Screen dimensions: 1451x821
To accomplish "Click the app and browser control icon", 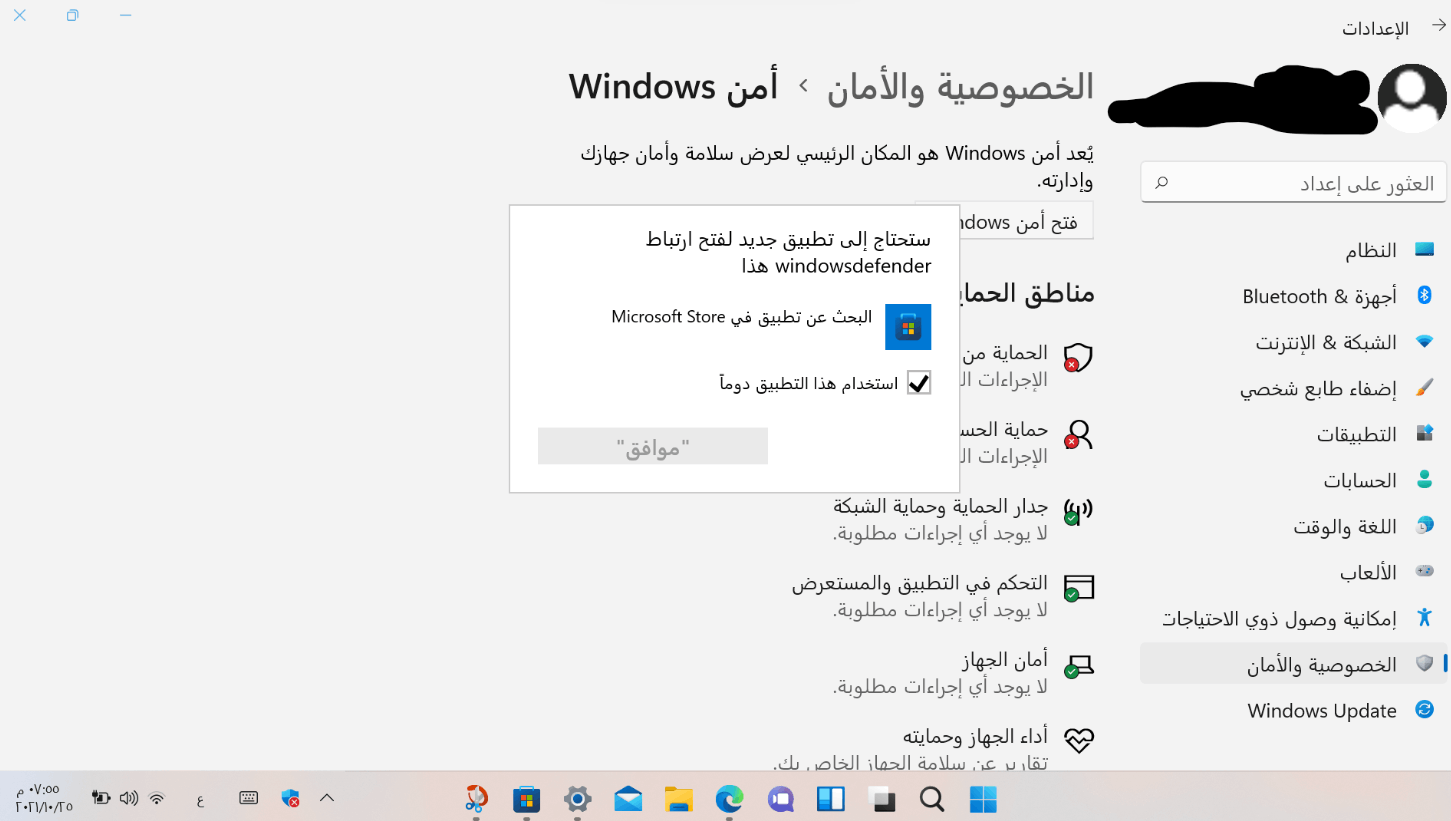I will 1078,588.
